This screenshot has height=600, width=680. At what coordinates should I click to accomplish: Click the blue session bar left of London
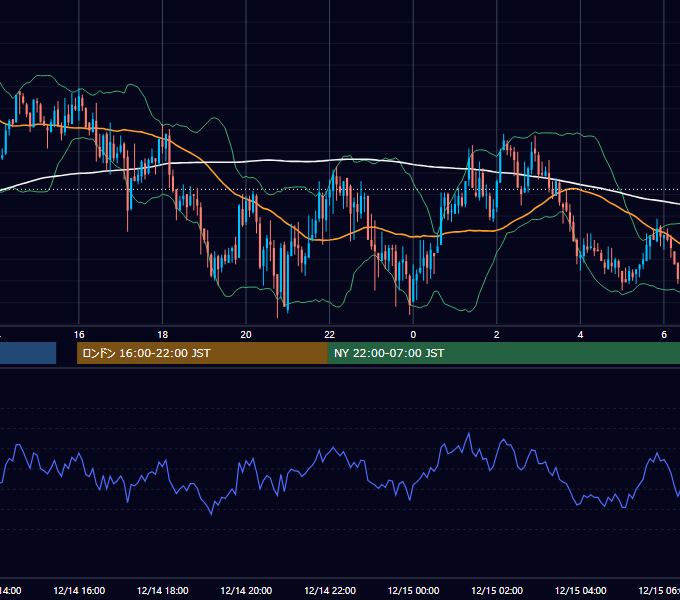pyautogui.click(x=28, y=353)
